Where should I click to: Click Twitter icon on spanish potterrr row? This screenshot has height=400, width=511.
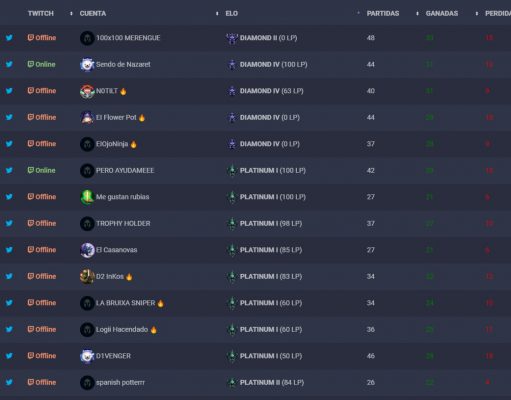click(x=9, y=382)
